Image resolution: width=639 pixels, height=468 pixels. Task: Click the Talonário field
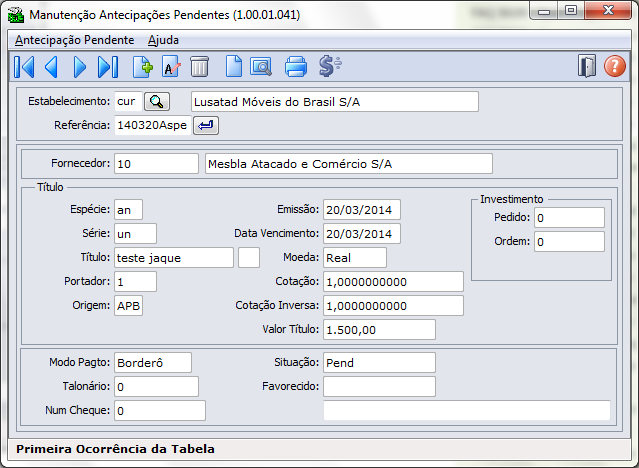click(x=156, y=387)
